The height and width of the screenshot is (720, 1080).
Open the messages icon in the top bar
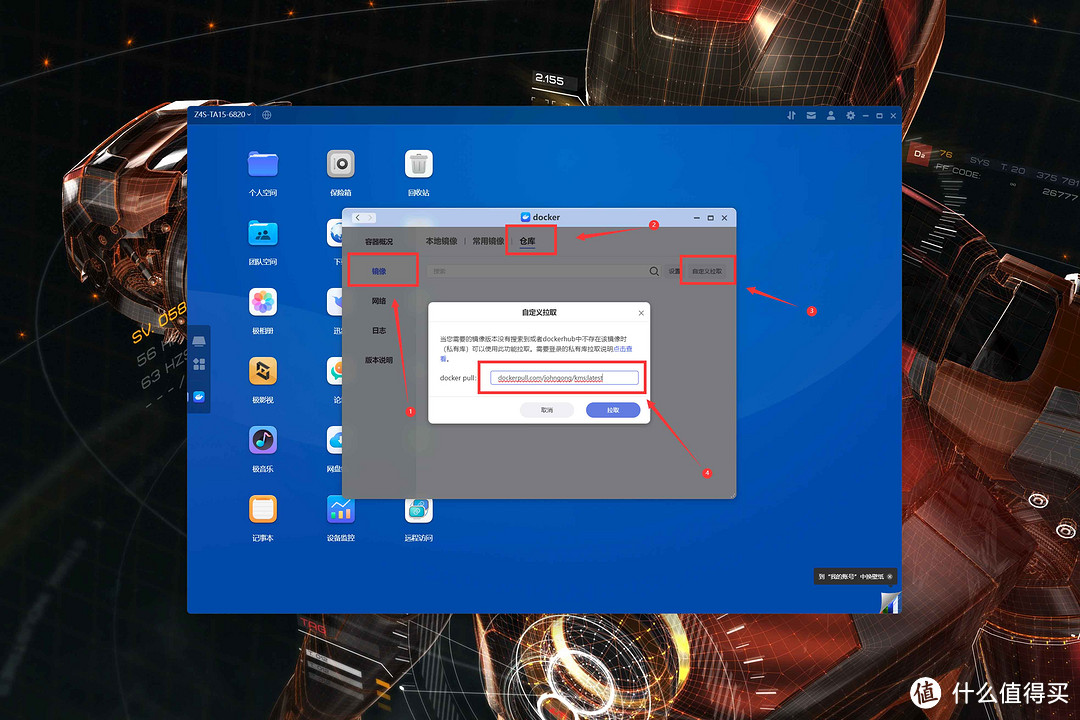(x=811, y=115)
